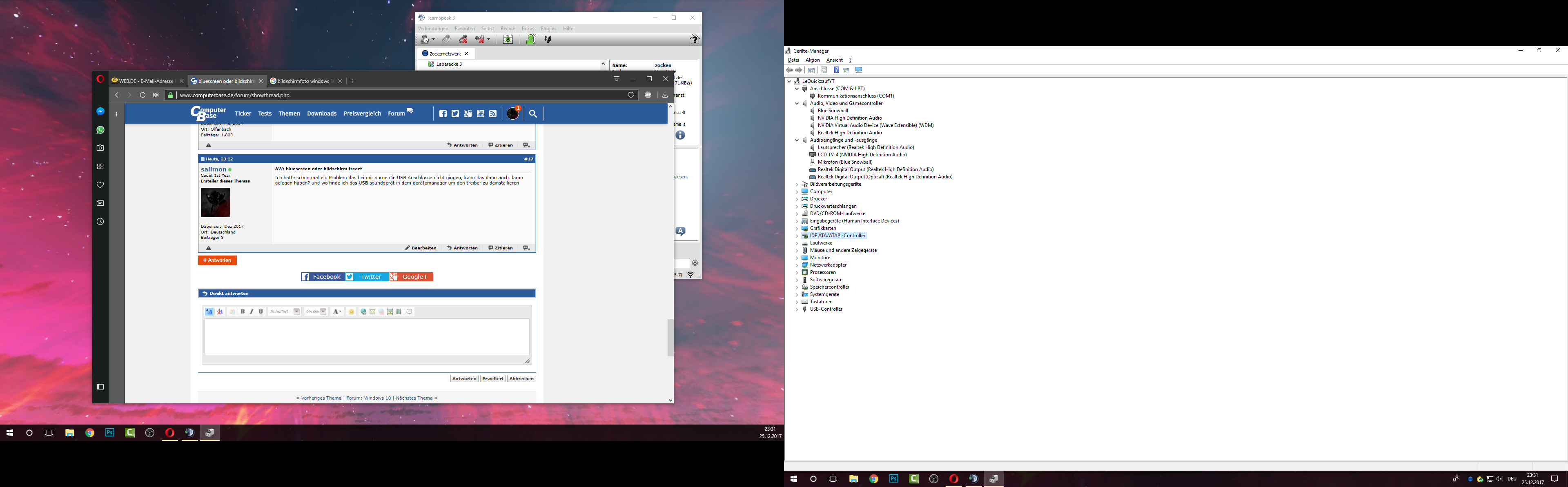Switch to the WEB.DE E-Mail tab
The width and height of the screenshot is (1568, 487).
coord(145,81)
